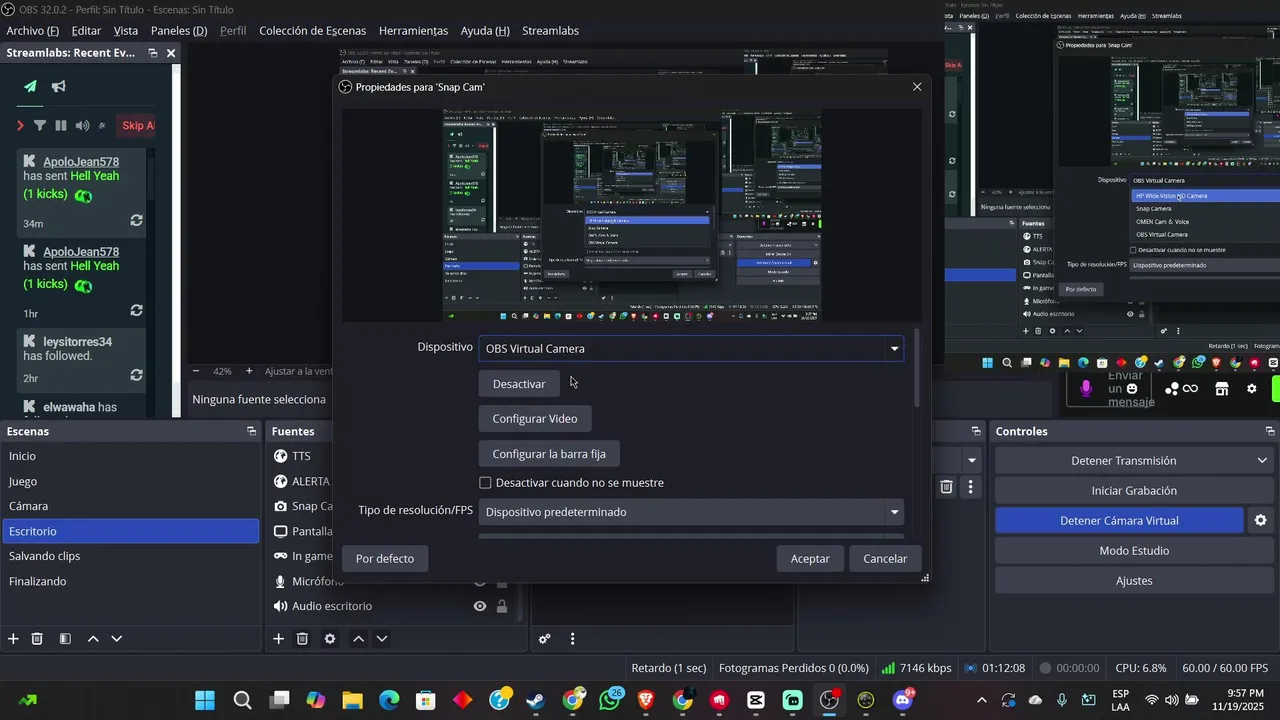
Task: Click Detener Cámara Virtual button
Action: (1119, 521)
